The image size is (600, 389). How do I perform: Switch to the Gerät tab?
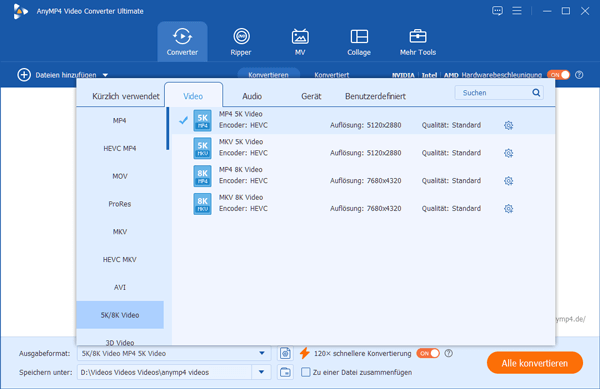311,96
